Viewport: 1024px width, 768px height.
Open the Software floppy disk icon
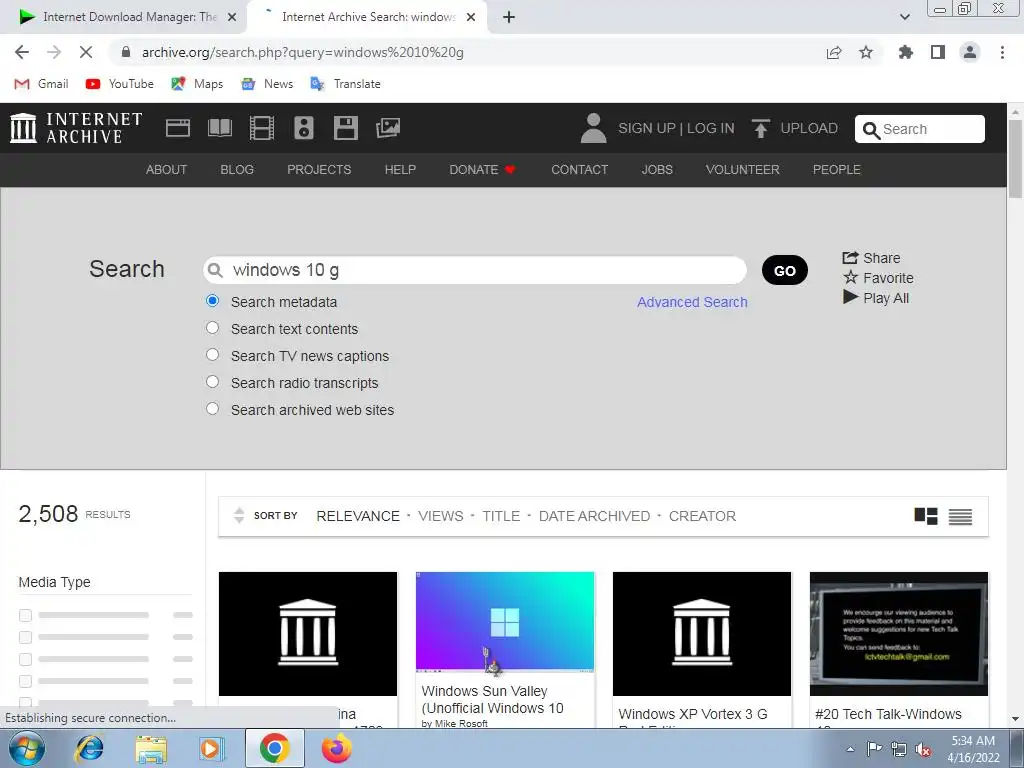click(345, 128)
